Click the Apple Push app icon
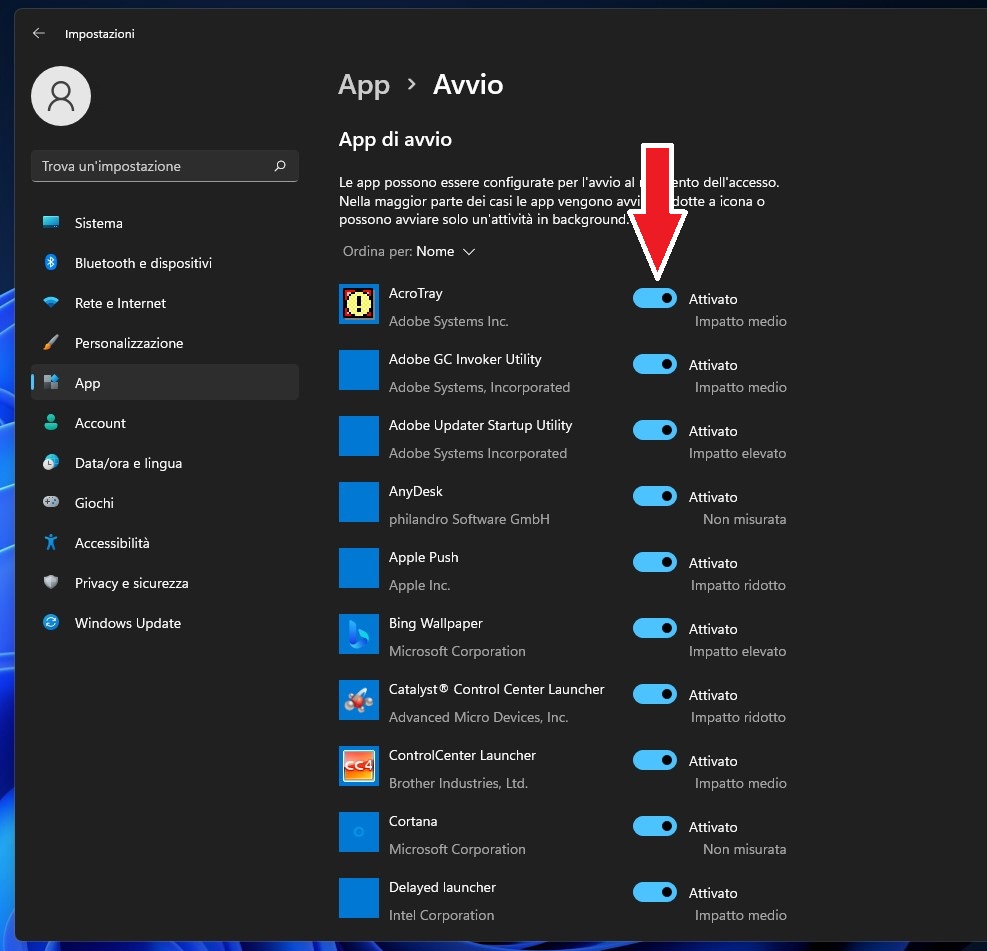Image resolution: width=987 pixels, height=951 pixels. pos(359,568)
